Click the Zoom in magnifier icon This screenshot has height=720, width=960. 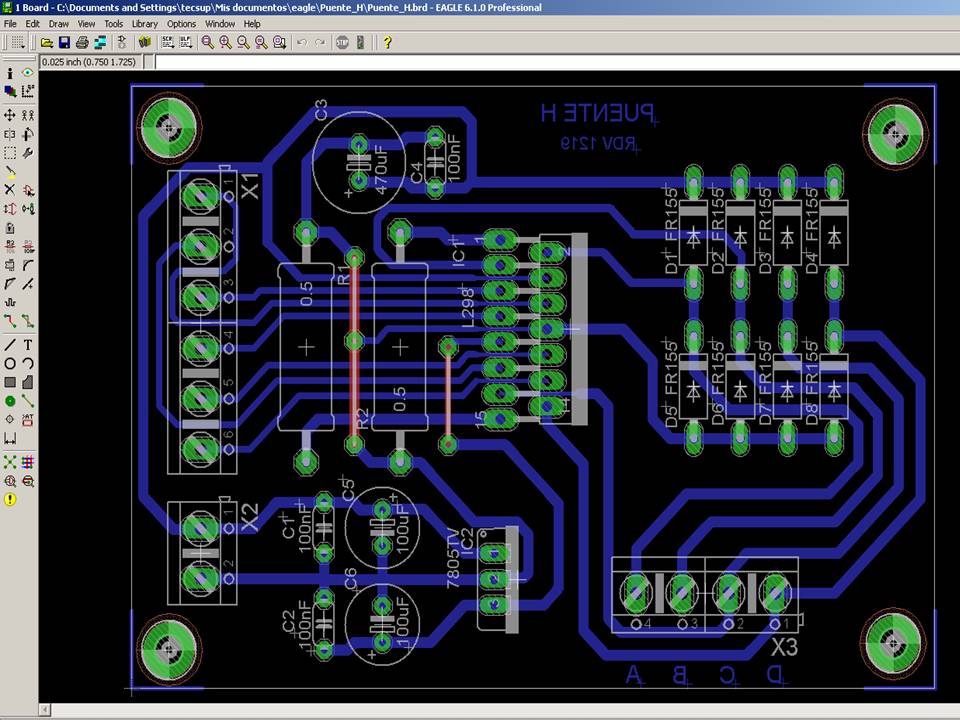[225, 42]
